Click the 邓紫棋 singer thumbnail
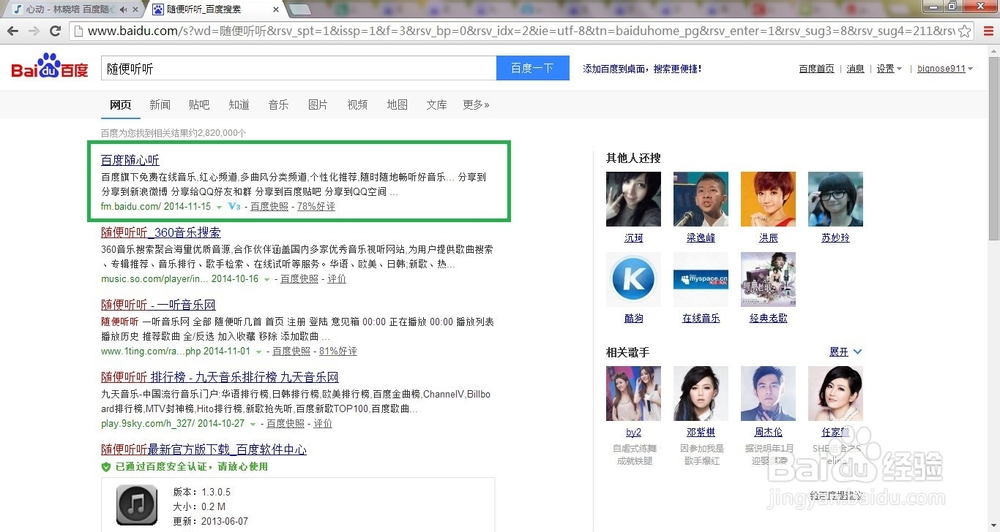The image size is (1000, 532). pos(701,394)
